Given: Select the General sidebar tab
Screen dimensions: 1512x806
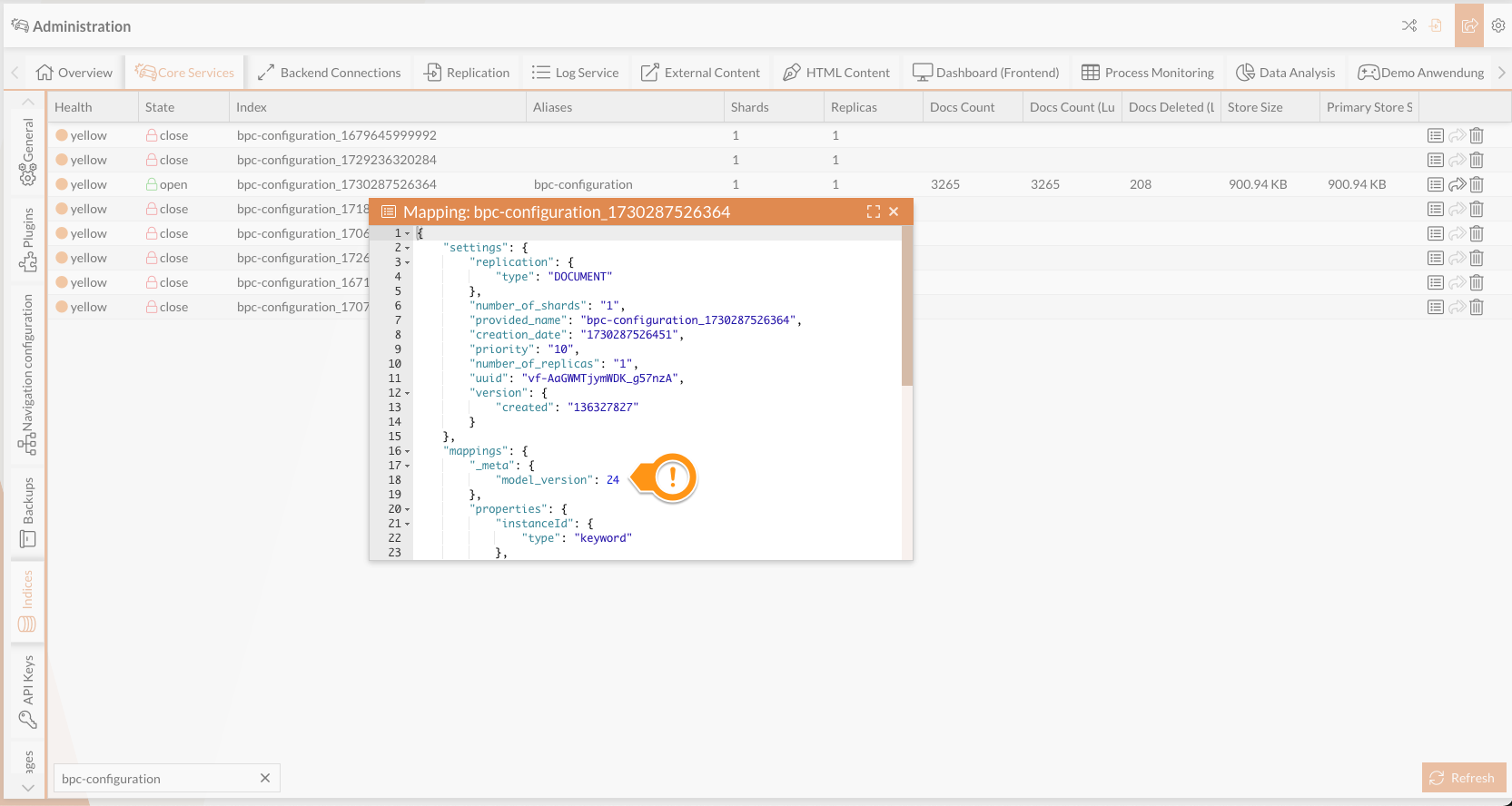Looking at the screenshot, I should coord(28,151).
